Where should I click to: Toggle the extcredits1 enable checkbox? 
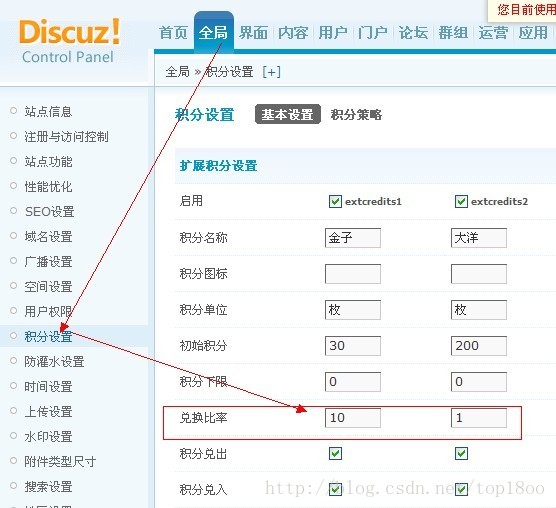335,201
